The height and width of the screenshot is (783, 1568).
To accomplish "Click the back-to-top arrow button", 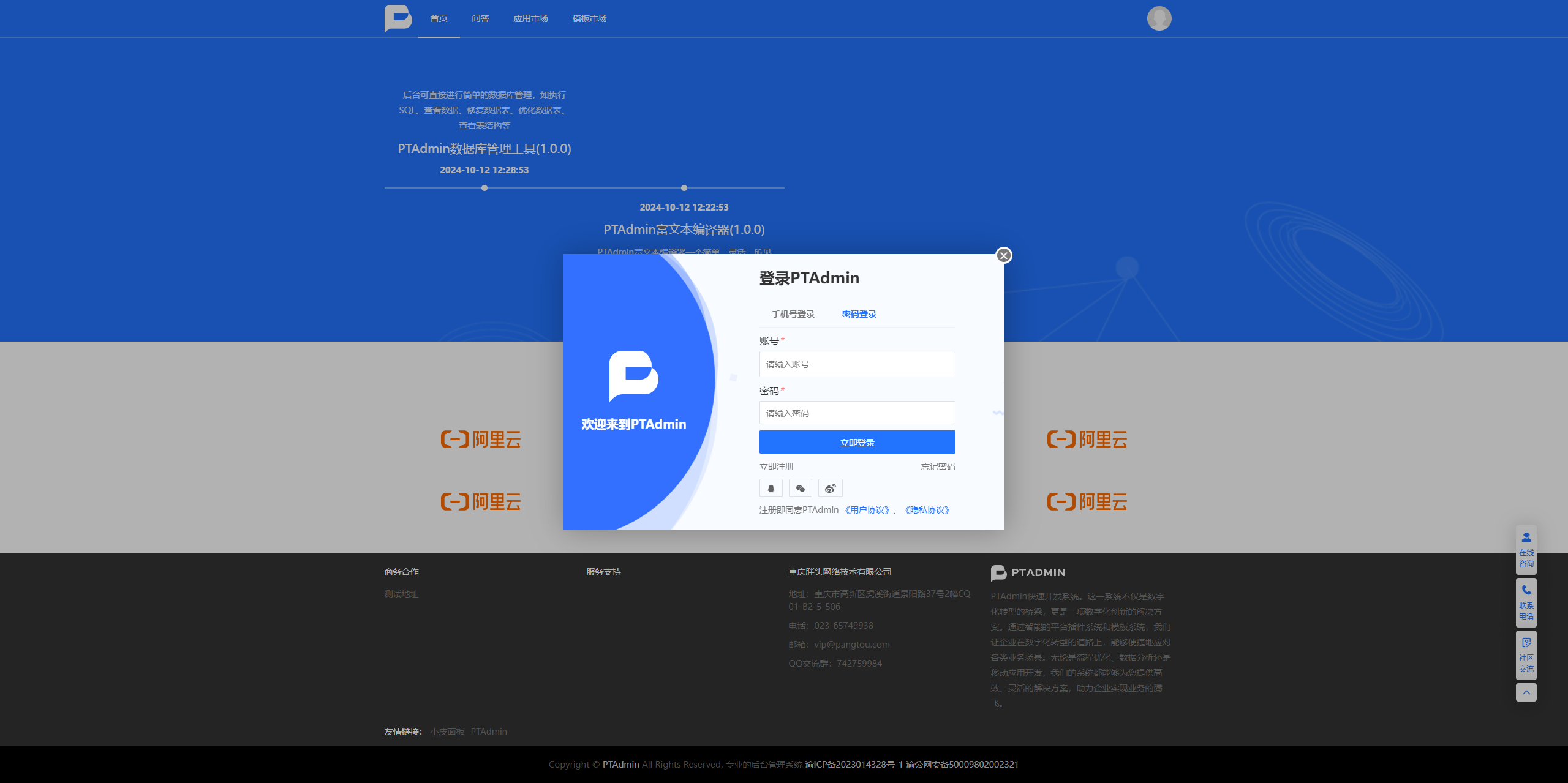I will [1526, 692].
